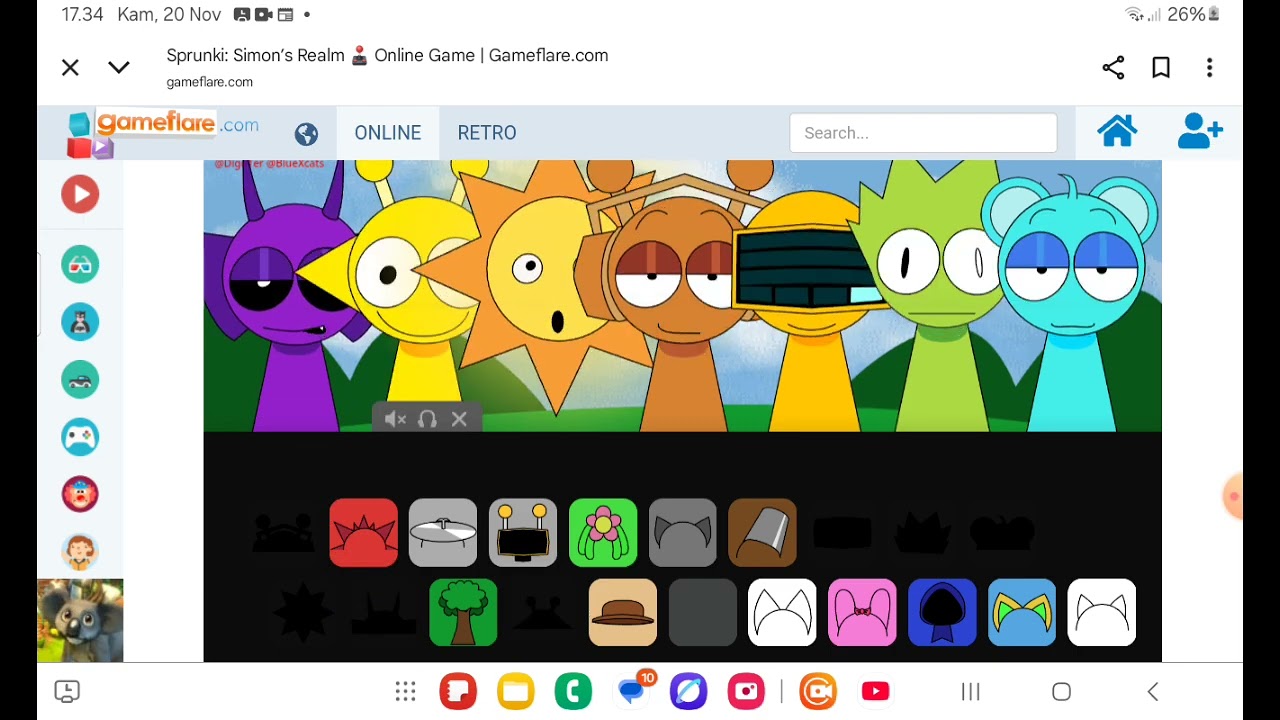Open the red clown-face sidebar category

80,494
